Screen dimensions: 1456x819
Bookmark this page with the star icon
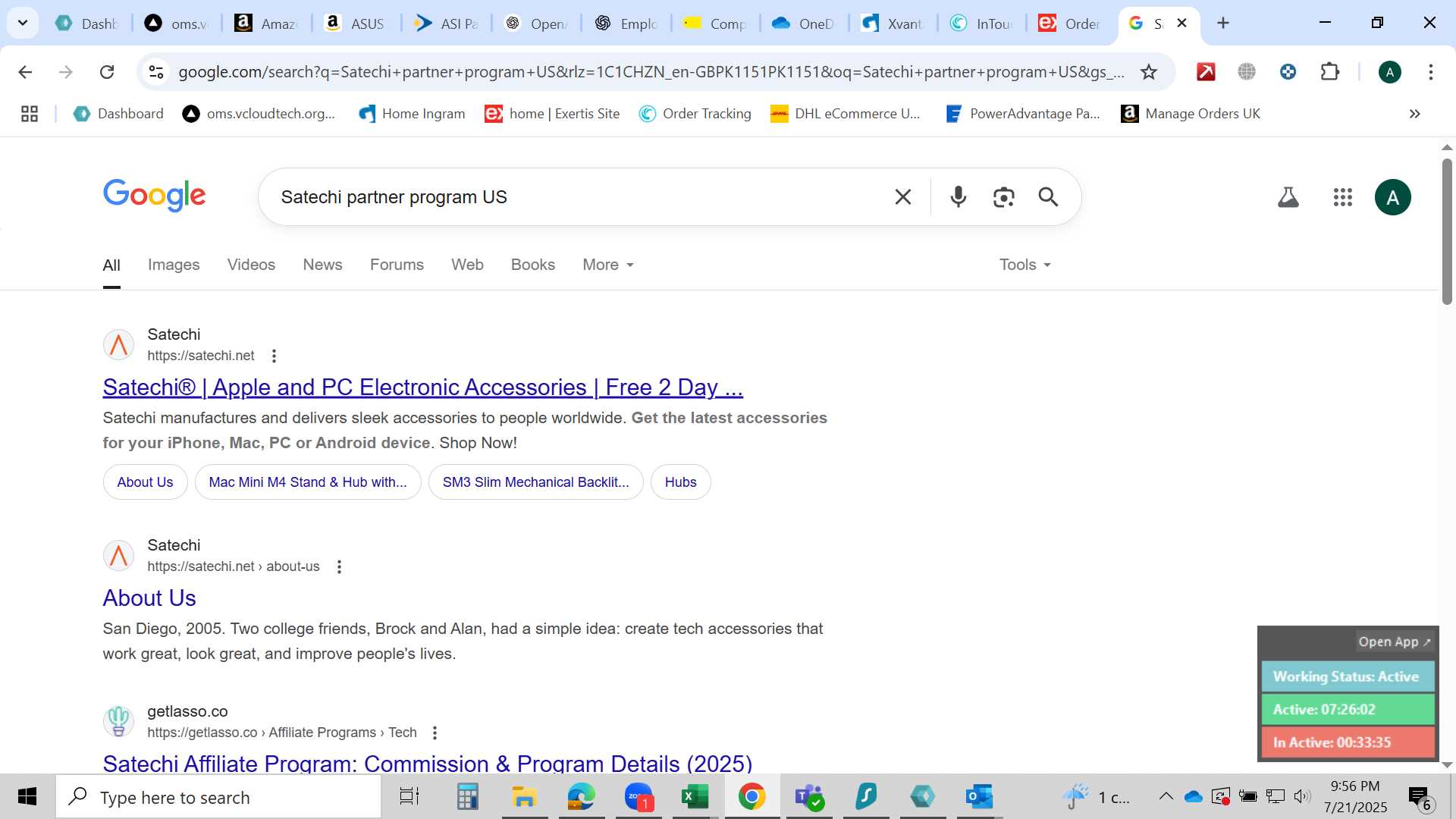point(1148,72)
